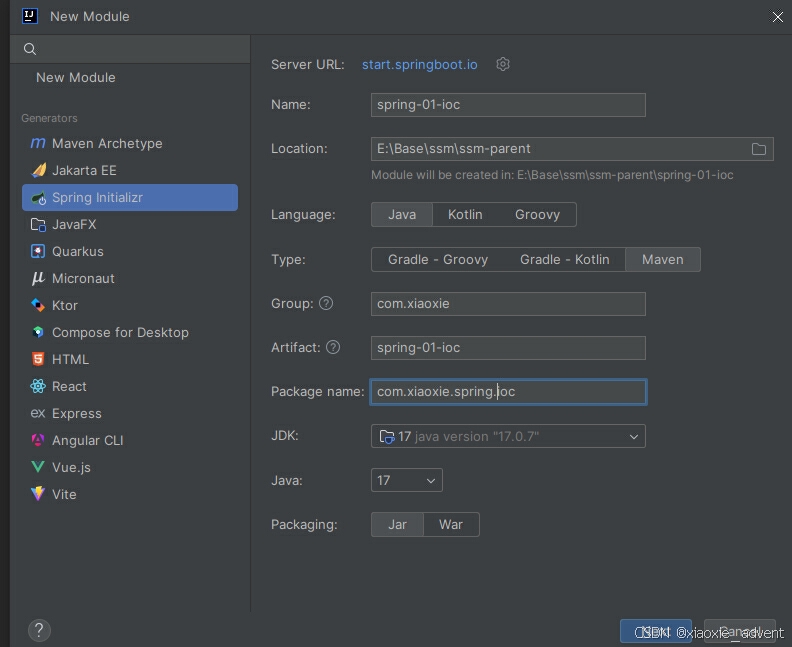Select Vue.js generator
The width and height of the screenshot is (792, 647).
[x=130, y=467]
